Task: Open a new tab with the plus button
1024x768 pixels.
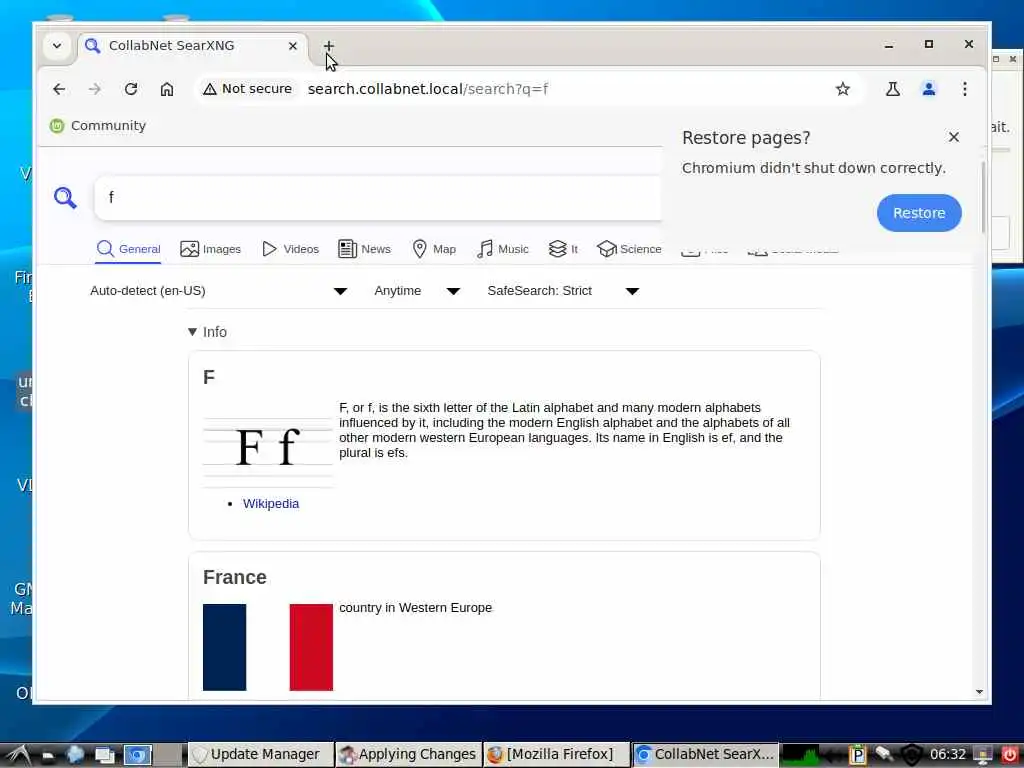Action: [x=328, y=46]
